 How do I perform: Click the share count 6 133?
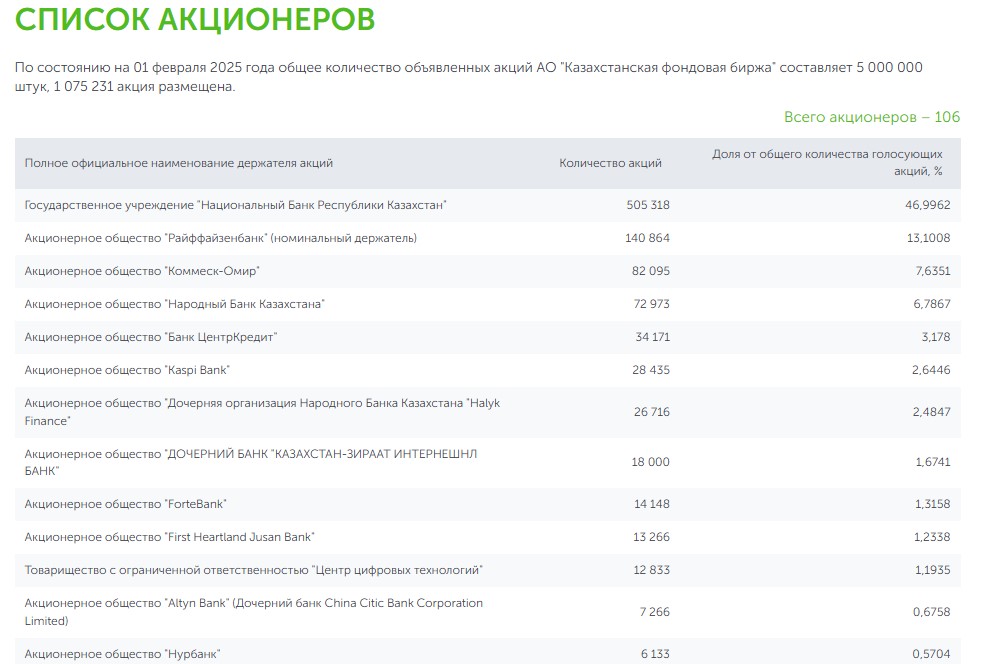tap(655, 655)
